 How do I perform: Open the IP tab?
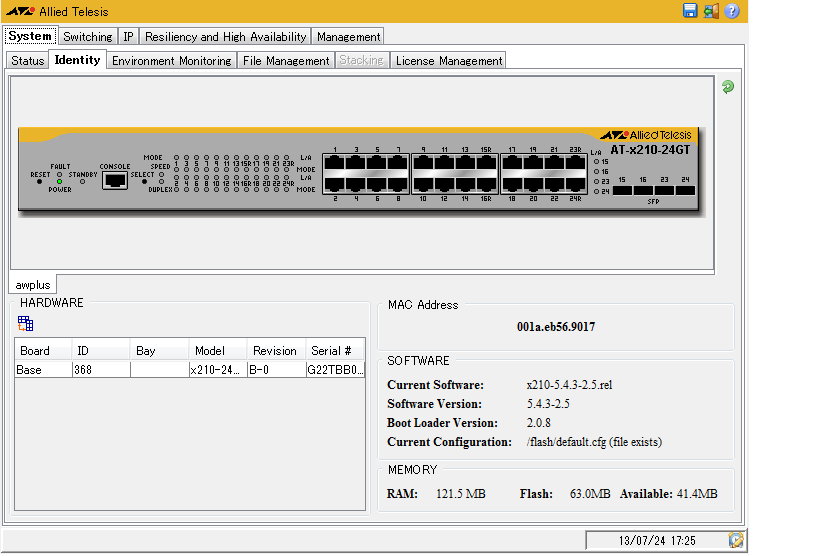point(128,37)
